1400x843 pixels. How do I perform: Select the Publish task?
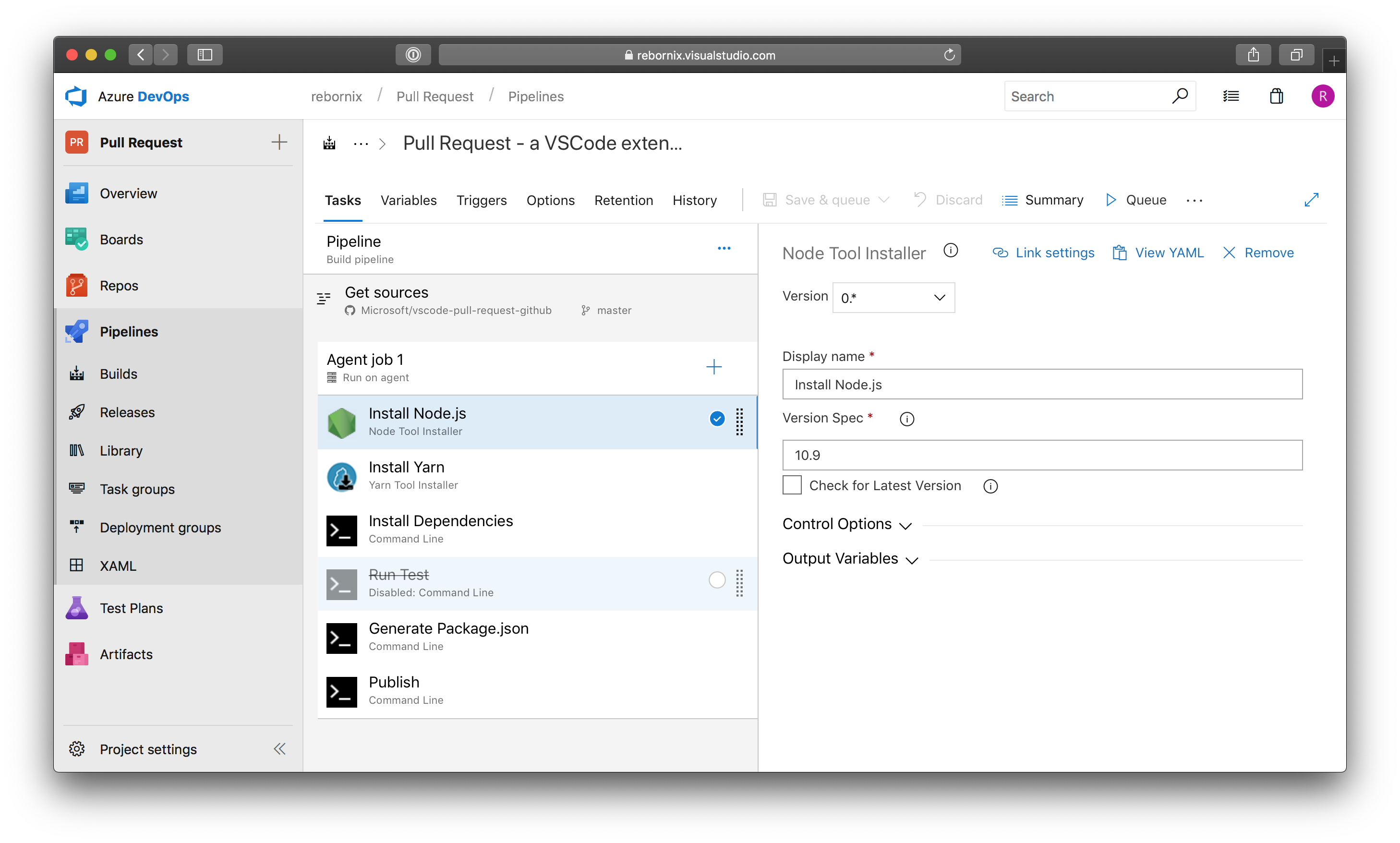(537, 691)
